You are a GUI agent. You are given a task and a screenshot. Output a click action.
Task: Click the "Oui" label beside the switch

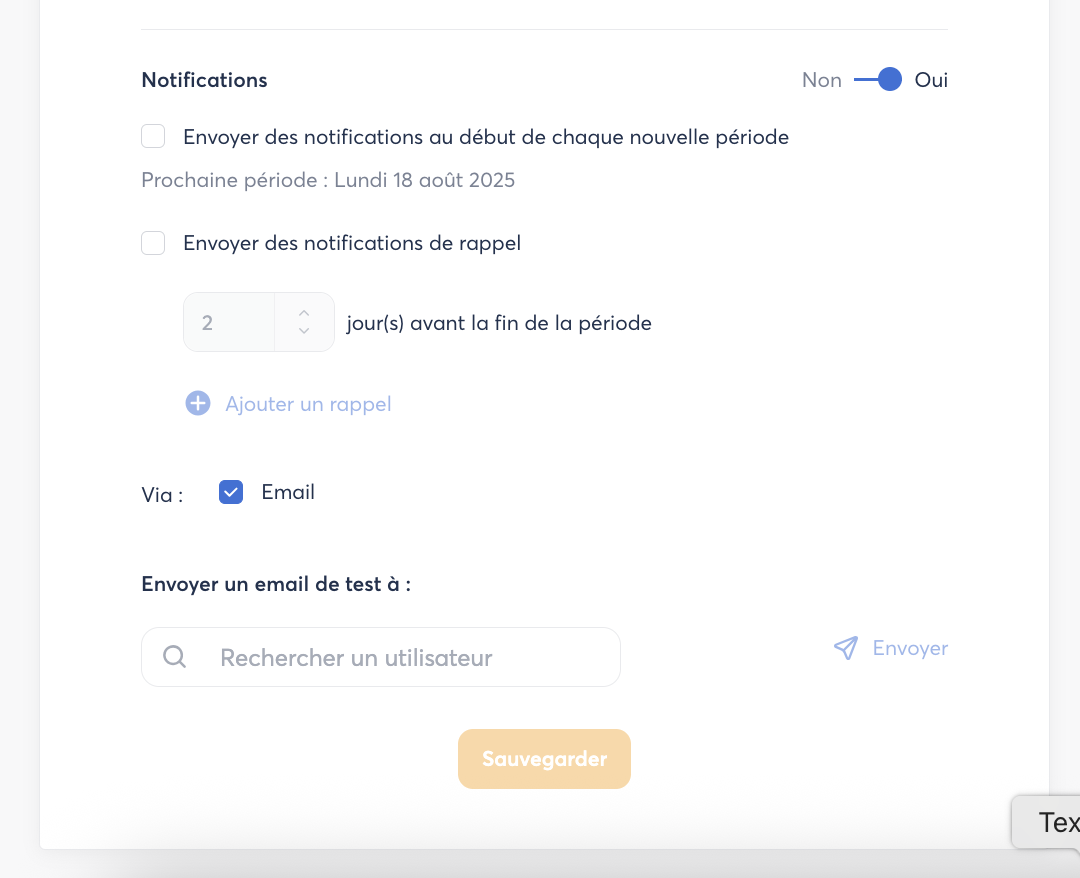point(931,80)
